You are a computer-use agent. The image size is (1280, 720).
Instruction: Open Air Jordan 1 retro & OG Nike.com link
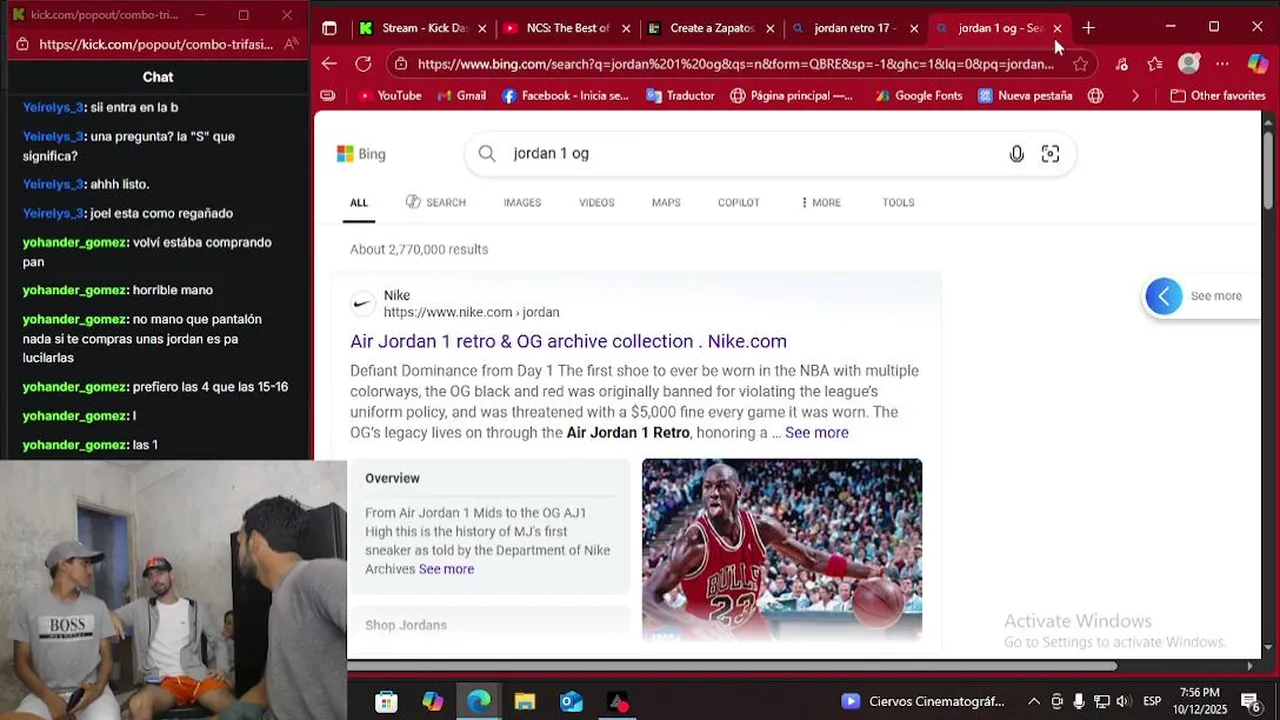[x=568, y=341]
